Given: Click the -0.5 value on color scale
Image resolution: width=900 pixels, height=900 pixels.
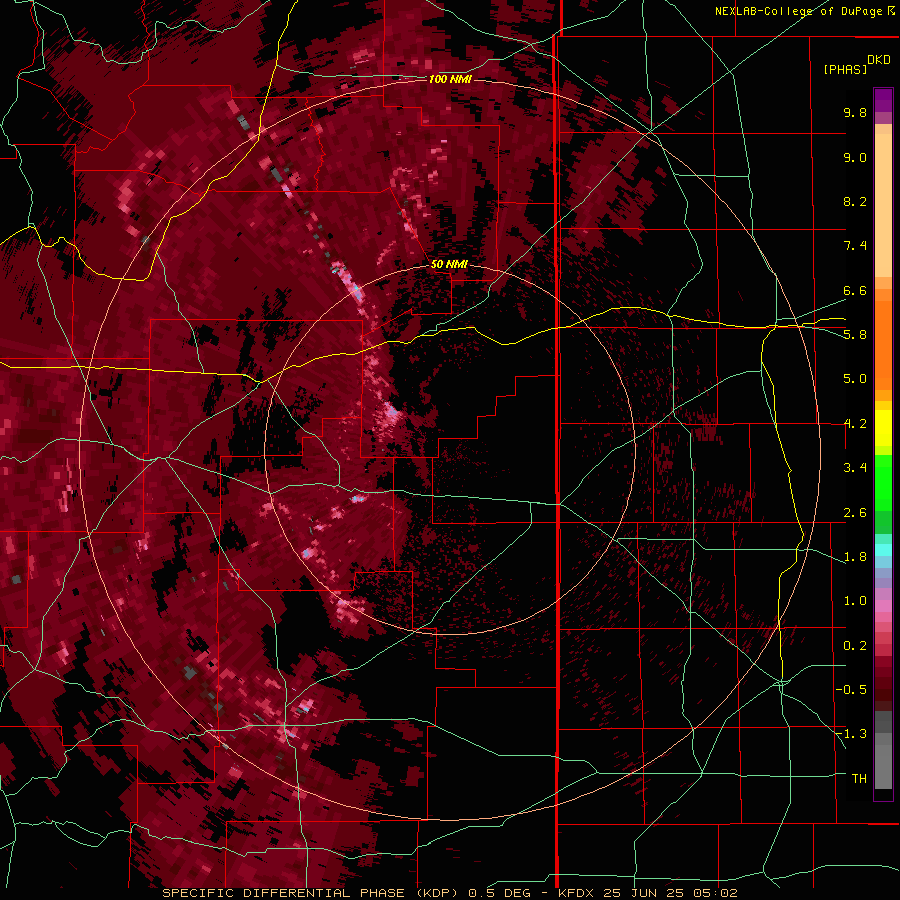Looking at the screenshot, I should tap(851, 690).
